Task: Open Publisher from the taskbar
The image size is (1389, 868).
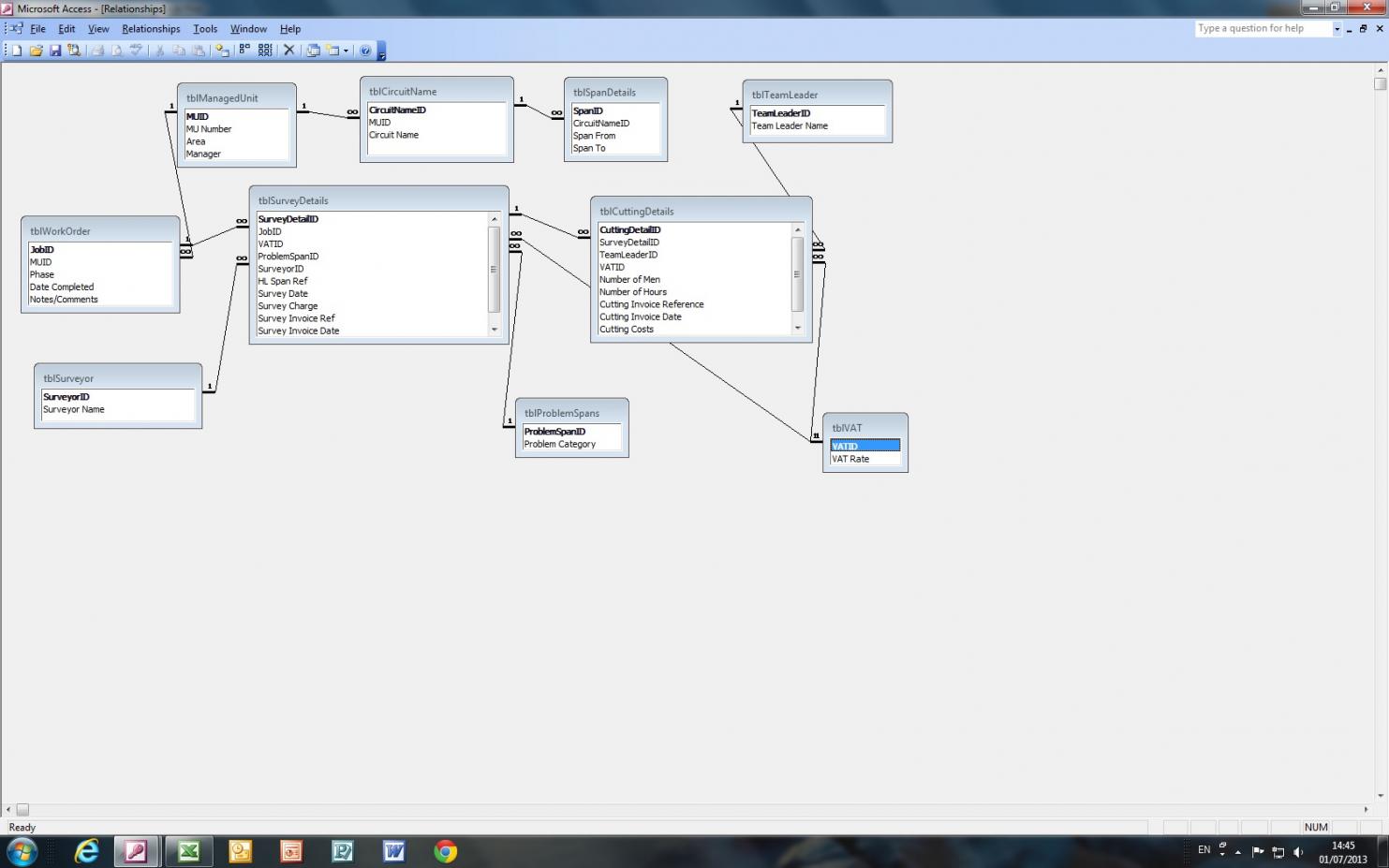Action: [x=343, y=851]
